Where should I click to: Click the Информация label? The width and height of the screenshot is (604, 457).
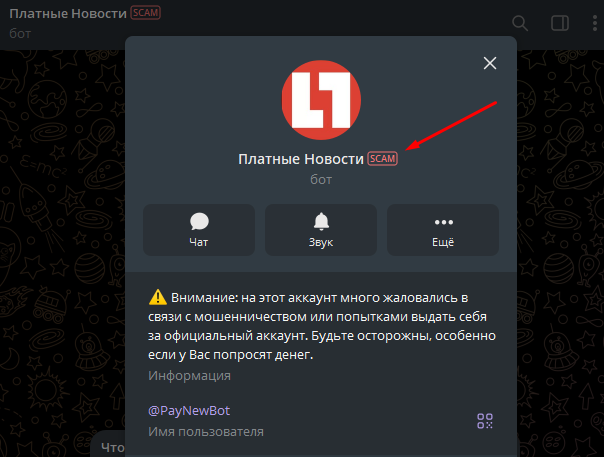pyautogui.click(x=190, y=375)
